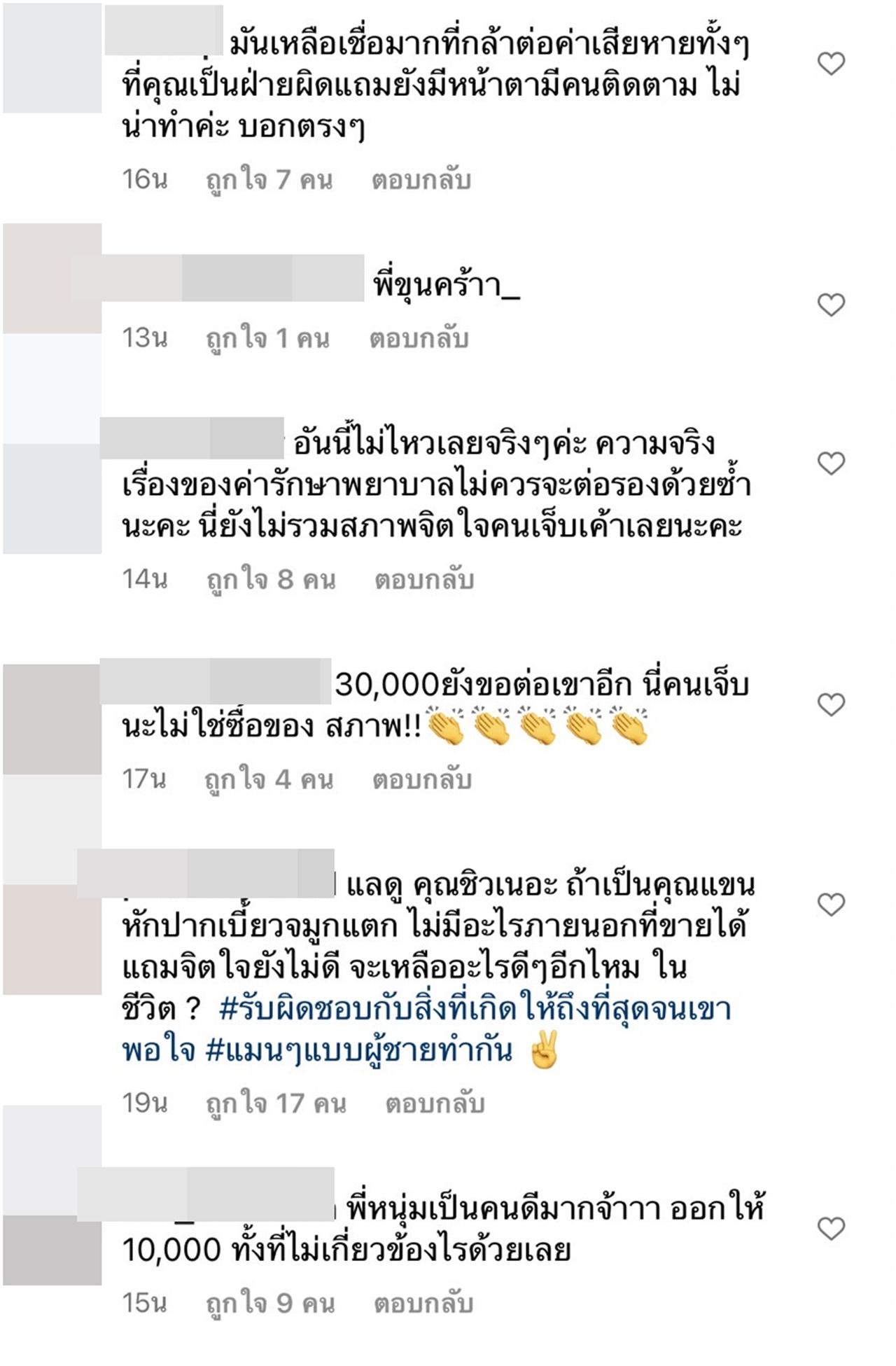Like the comment with the hashtags
Image resolution: width=896 pixels, height=1366 pixels.
point(831,905)
